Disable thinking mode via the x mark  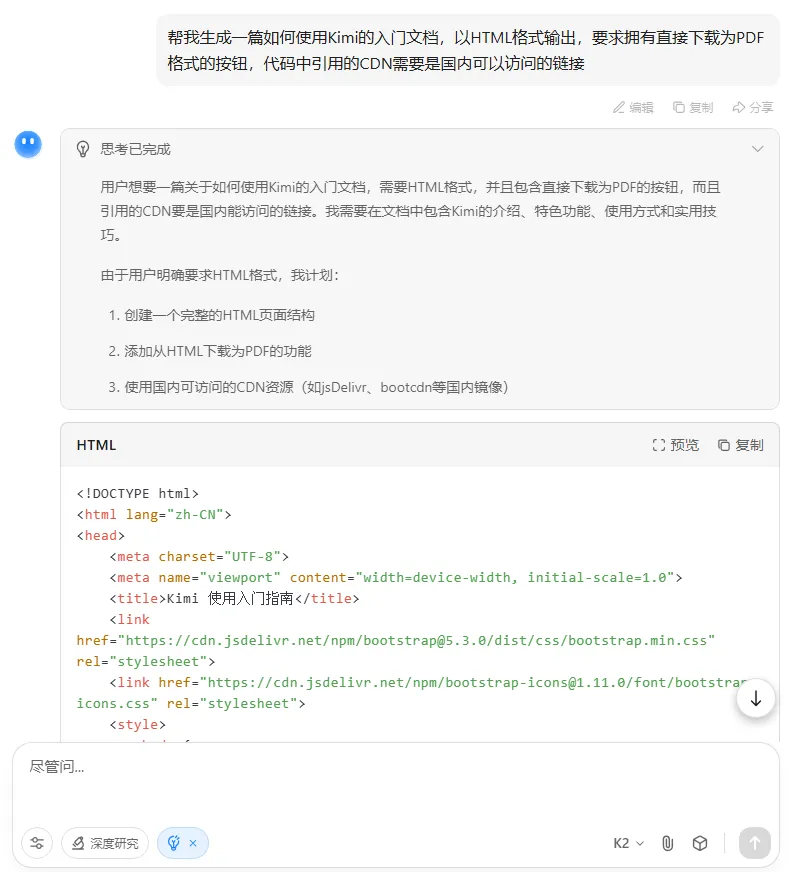pos(193,843)
